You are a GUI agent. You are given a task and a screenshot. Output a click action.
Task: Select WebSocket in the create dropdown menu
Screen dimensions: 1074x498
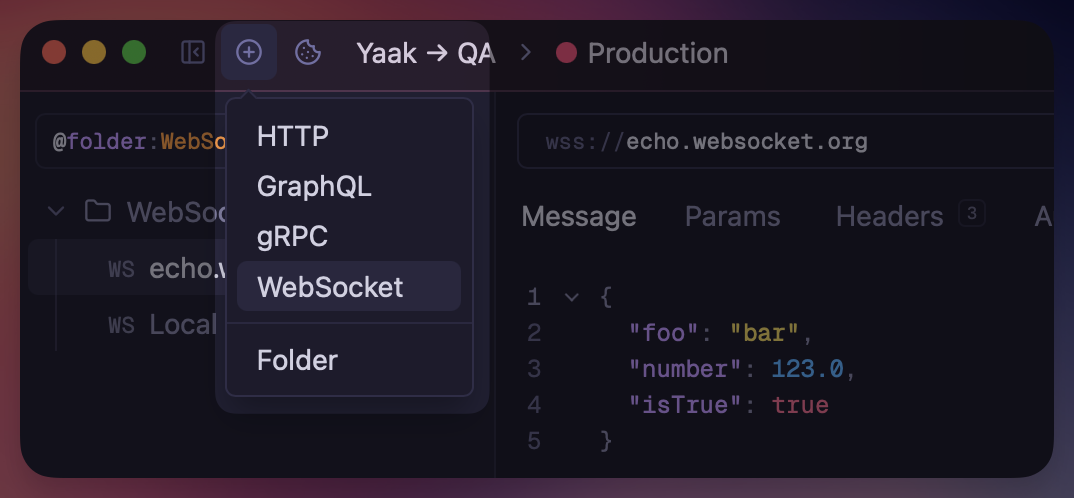tap(330, 287)
